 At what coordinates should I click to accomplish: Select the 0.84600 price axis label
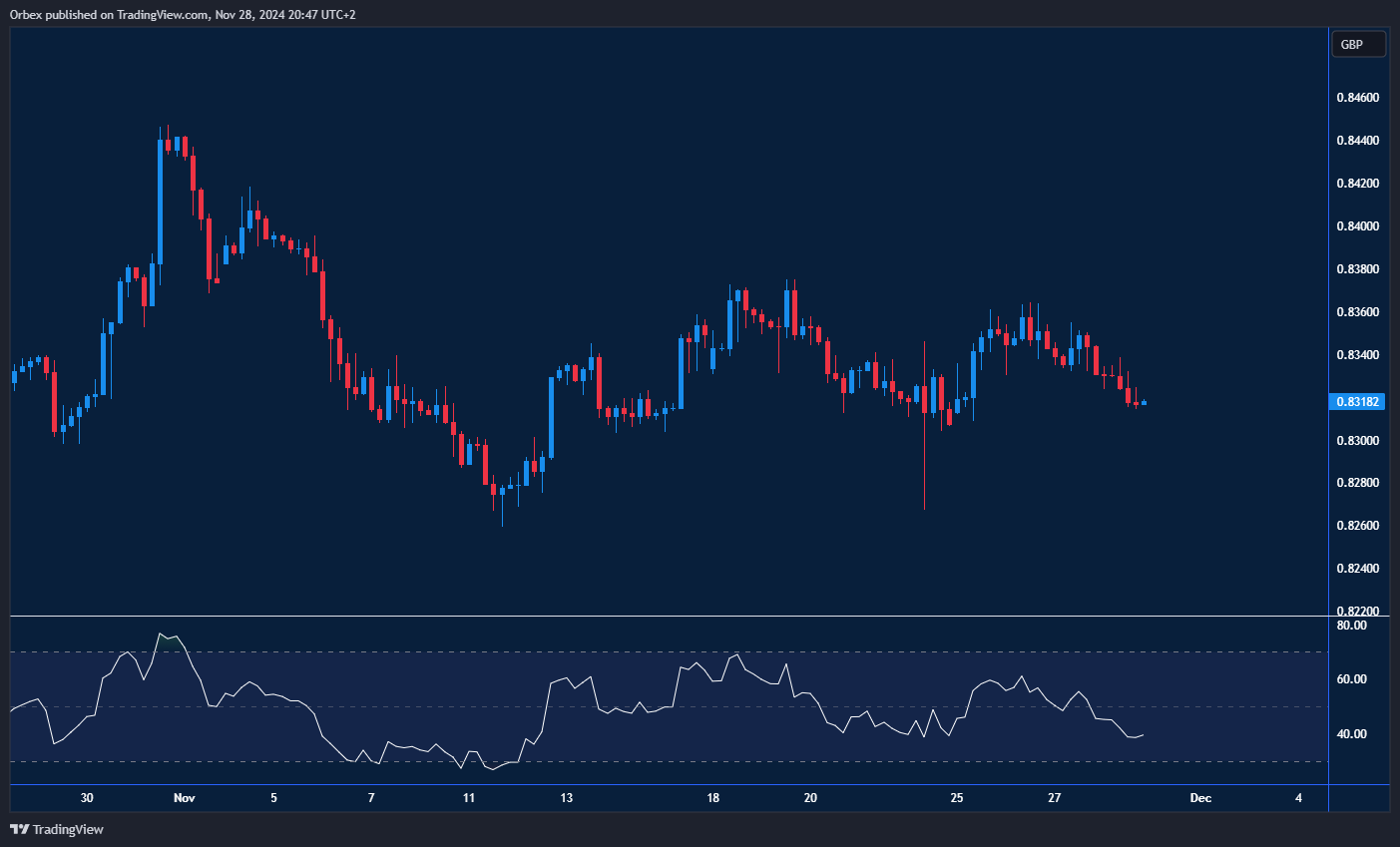[x=1357, y=98]
